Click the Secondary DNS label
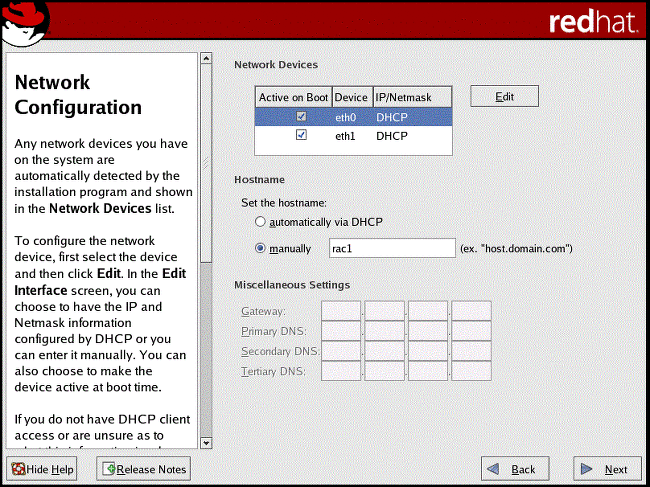 tap(281, 351)
